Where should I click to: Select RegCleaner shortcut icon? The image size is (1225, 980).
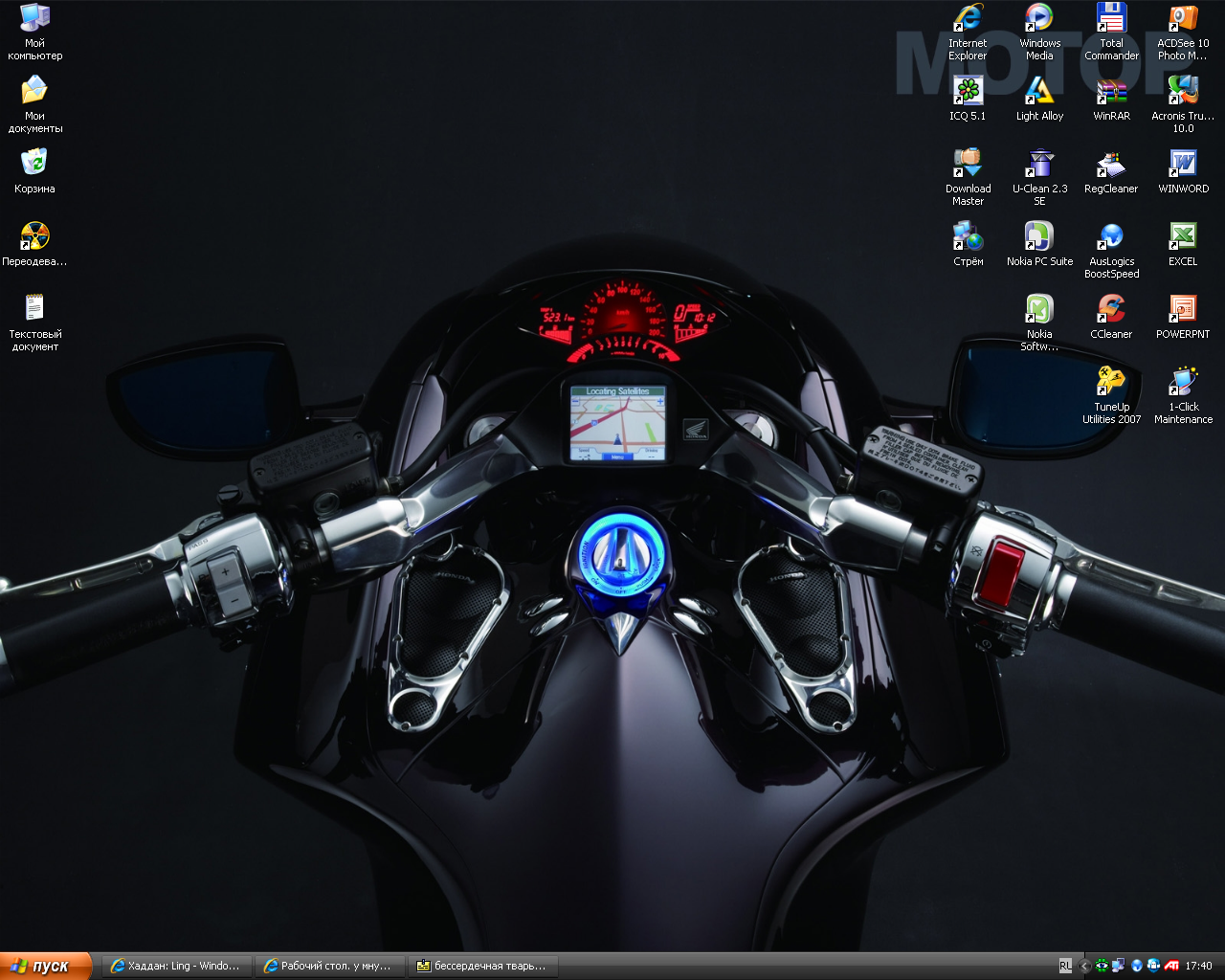pyautogui.click(x=1111, y=164)
